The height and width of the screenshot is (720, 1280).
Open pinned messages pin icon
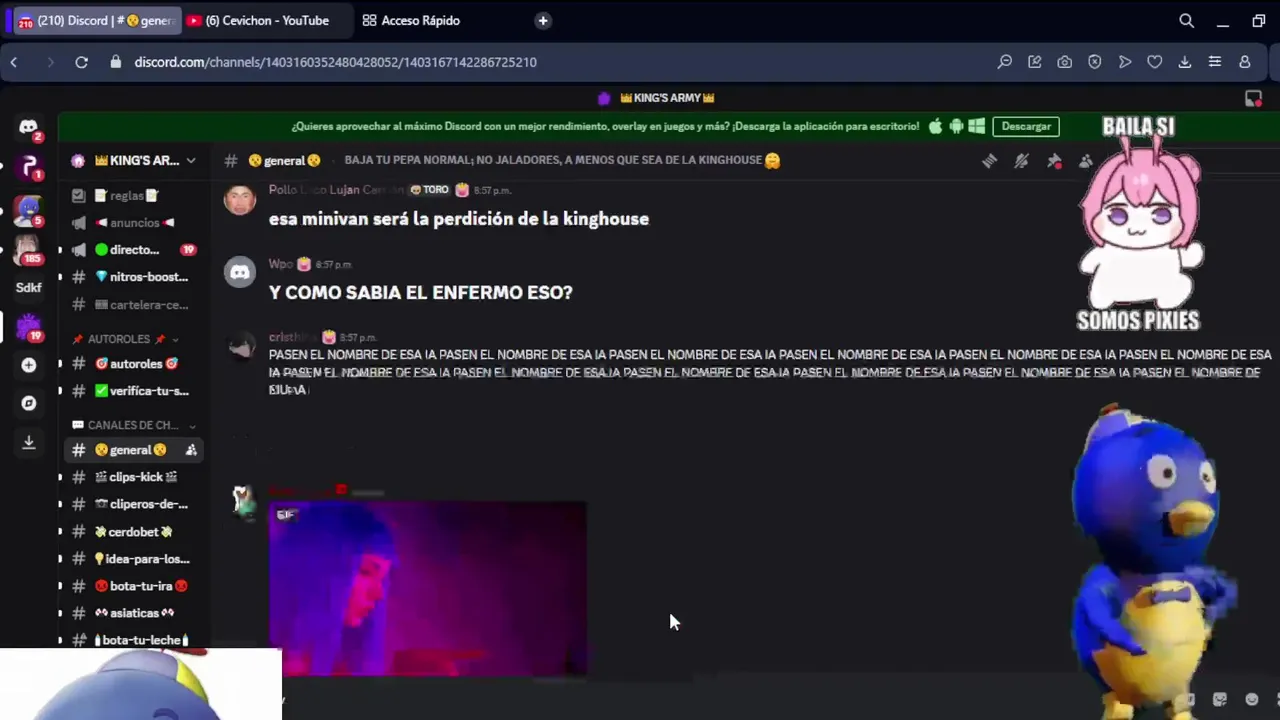click(1054, 161)
